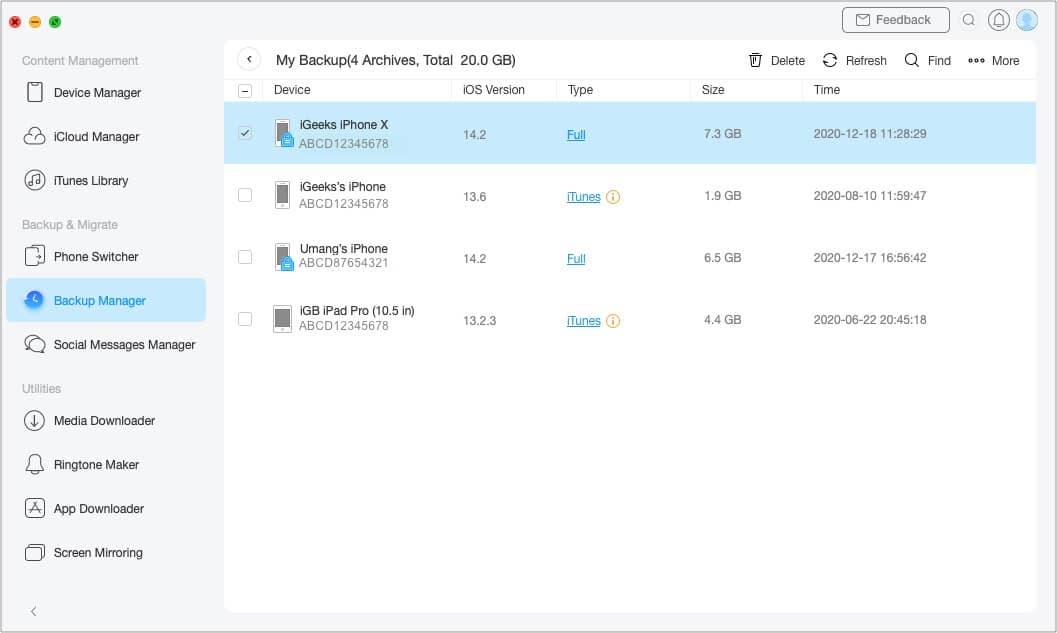Click the Ringtone Maker bell icon
Viewport: 1057px width, 633px height.
[x=34, y=464]
